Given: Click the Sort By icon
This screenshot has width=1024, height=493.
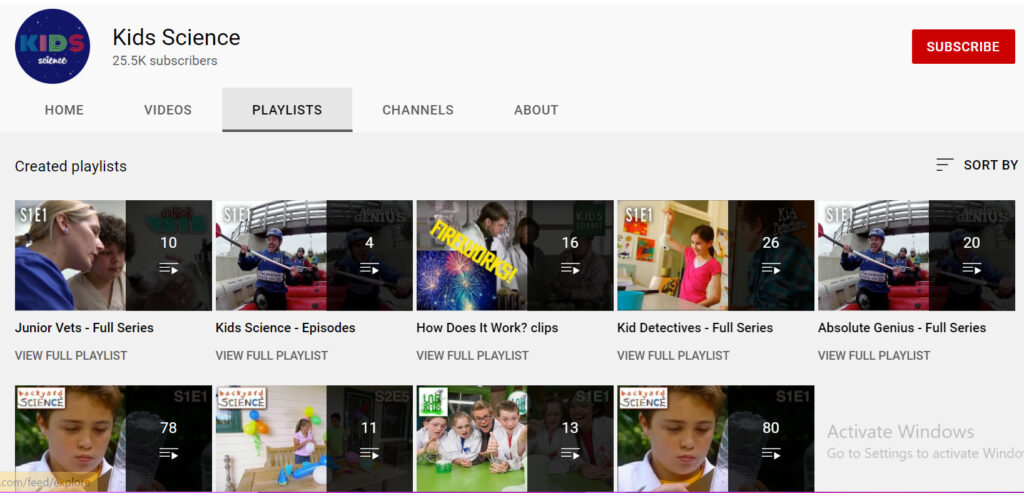Looking at the screenshot, I should pos(944,165).
